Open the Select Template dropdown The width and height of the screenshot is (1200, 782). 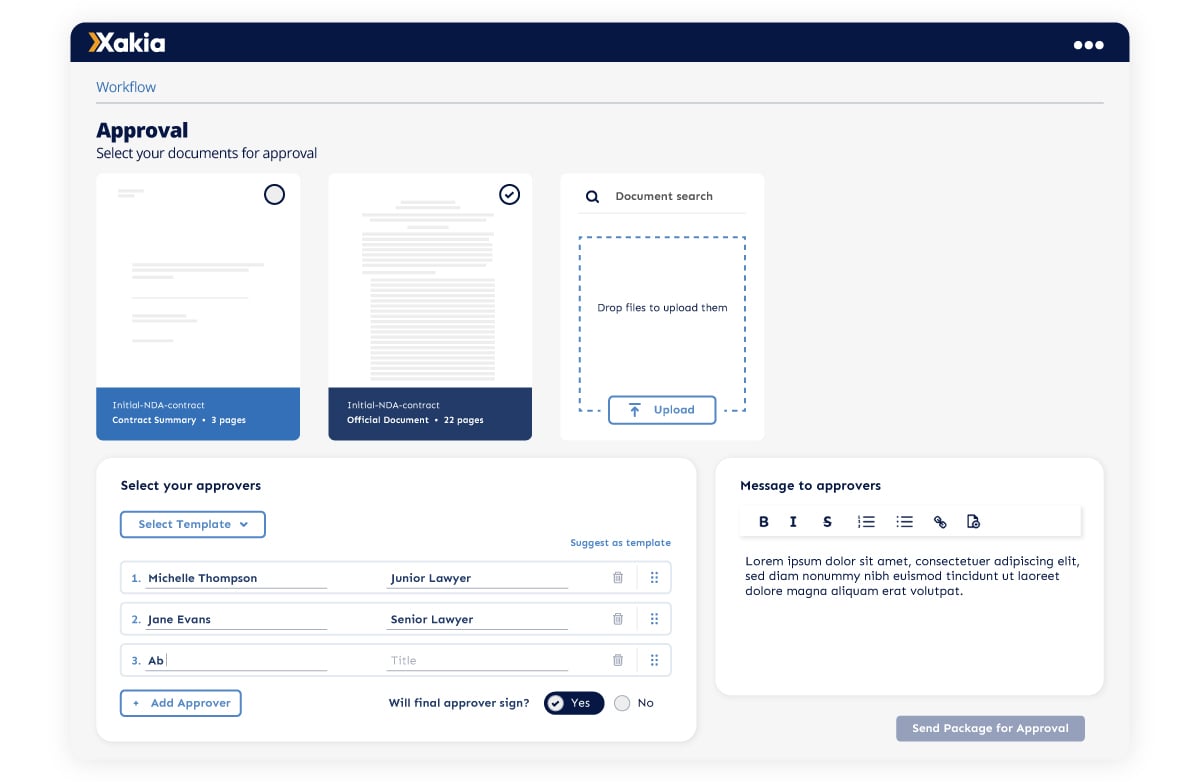coord(192,524)
